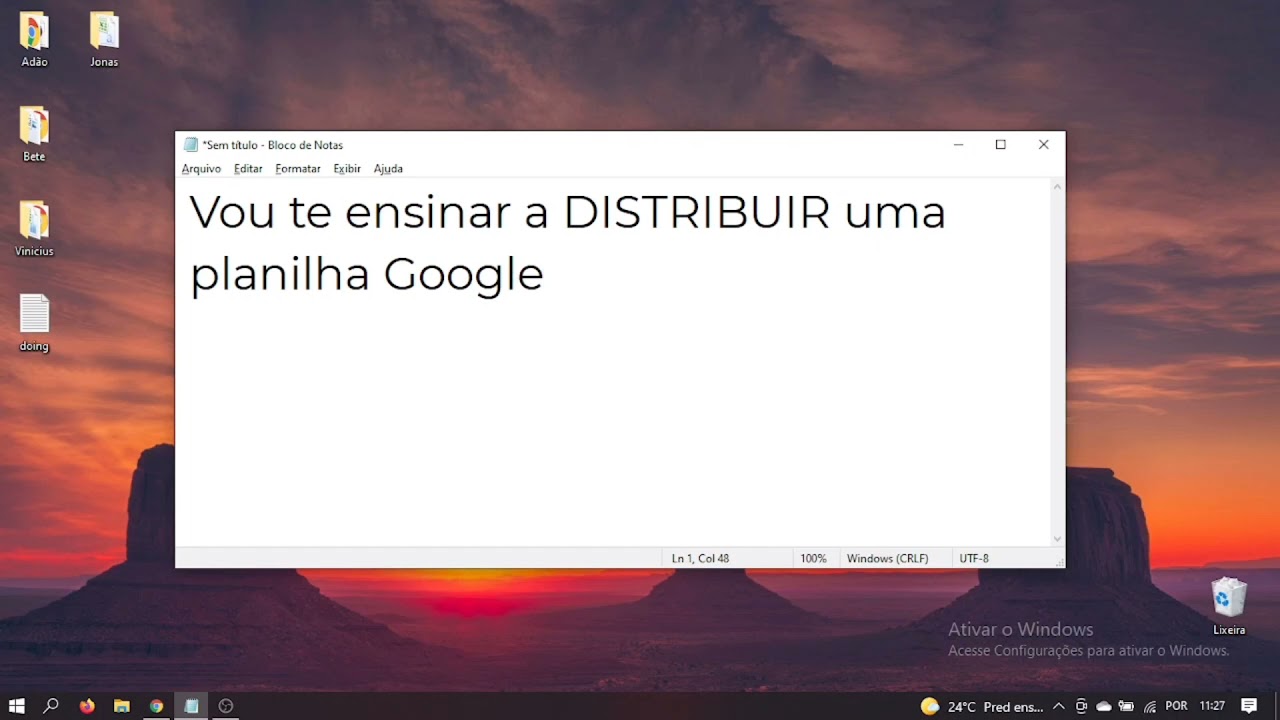Click the Notepad taskbar button
The width and height of the screenshot is (1280, 720).
click(191, 706)
